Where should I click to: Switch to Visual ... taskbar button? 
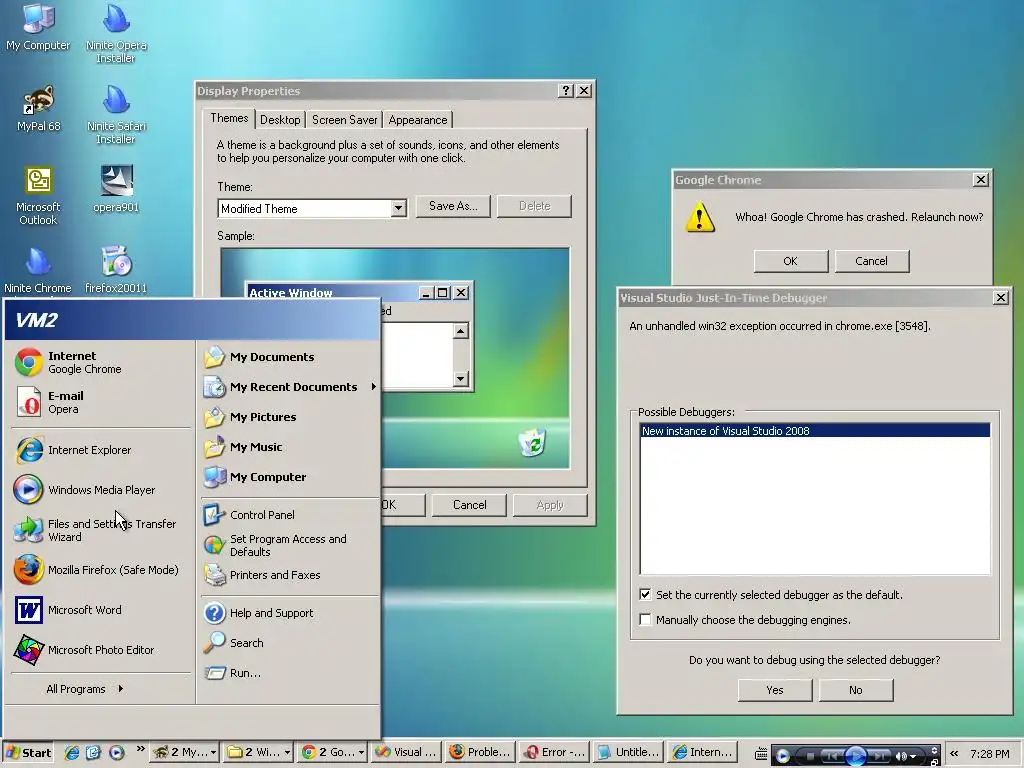(405, 752)
